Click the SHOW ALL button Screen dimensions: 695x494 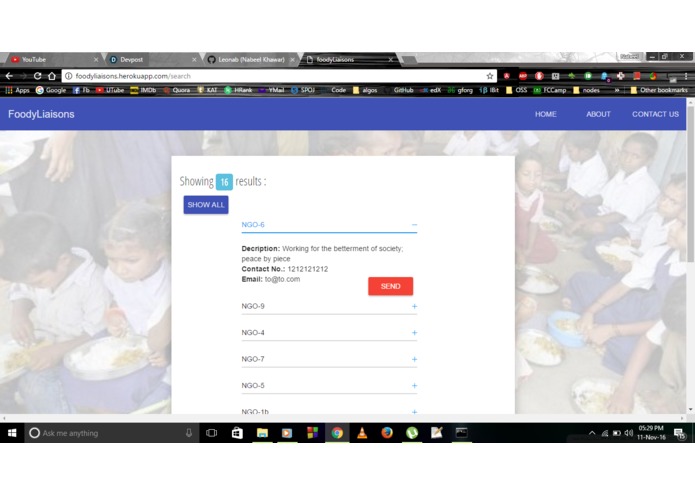[x=206, y=205]
